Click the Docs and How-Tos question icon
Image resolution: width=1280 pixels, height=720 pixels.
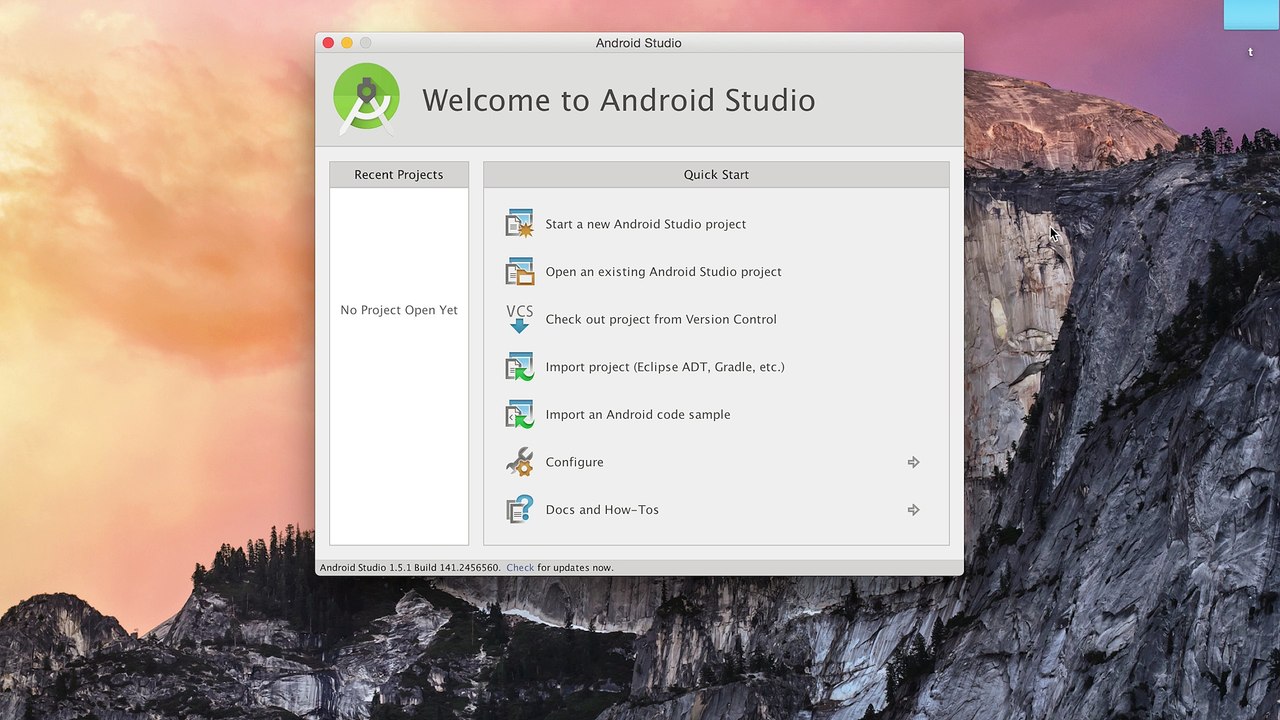[519, 510]
